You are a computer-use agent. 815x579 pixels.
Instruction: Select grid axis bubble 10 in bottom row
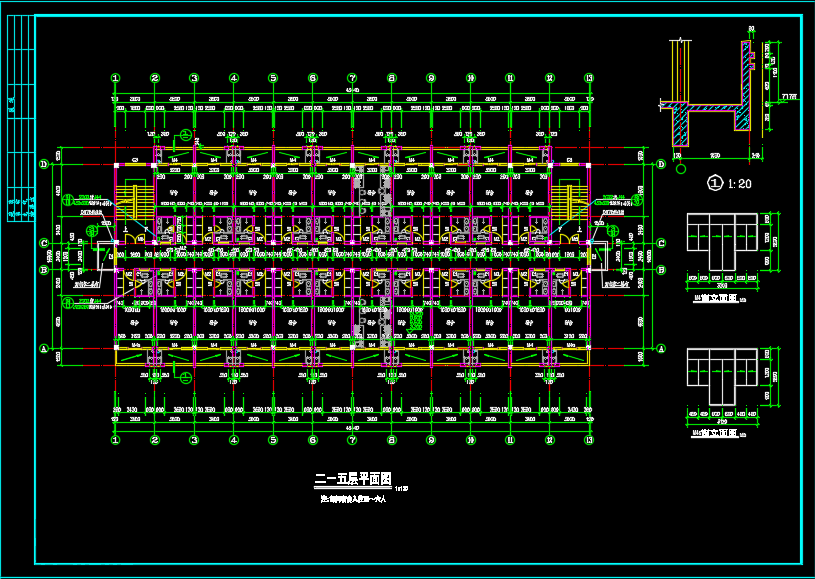471,439
